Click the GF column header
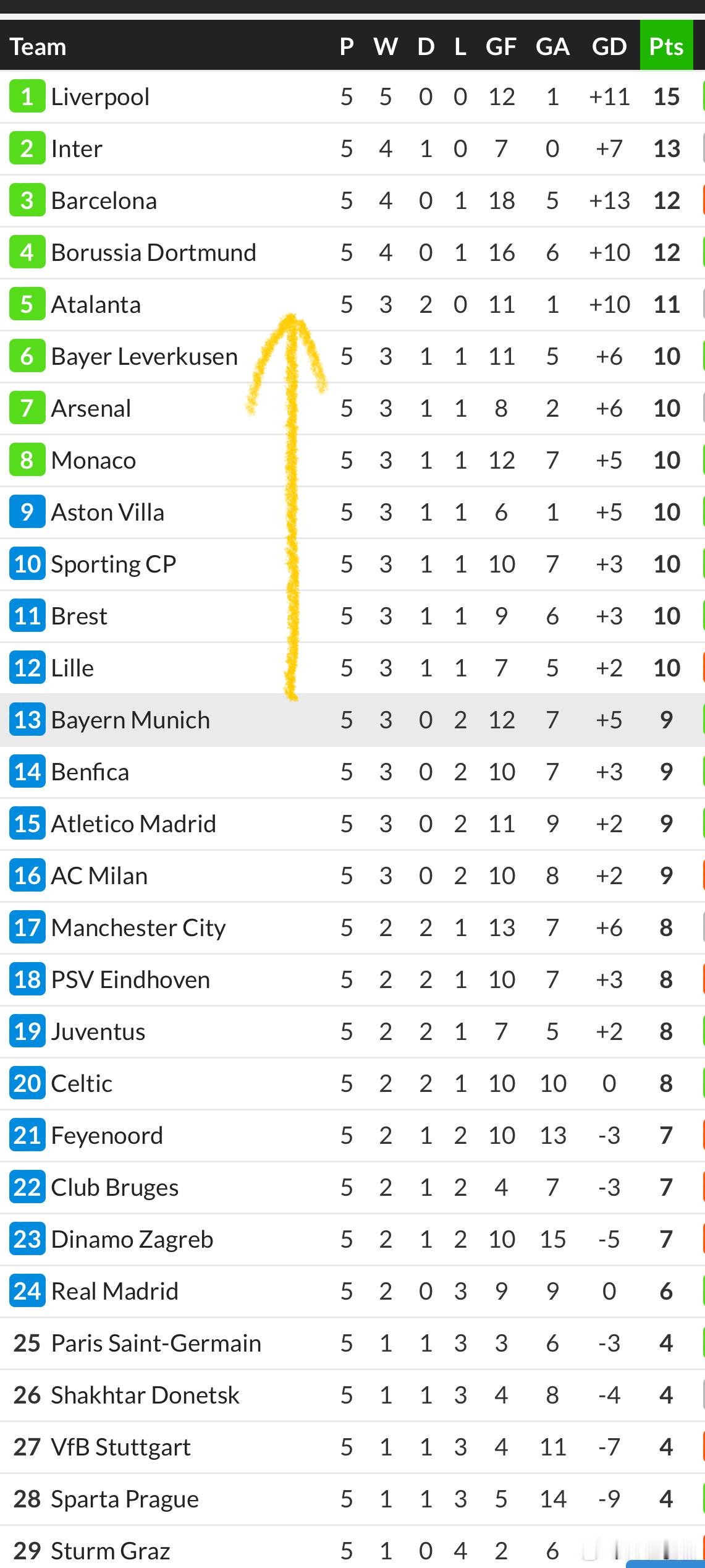705x1568 pixels. point(500,46)
